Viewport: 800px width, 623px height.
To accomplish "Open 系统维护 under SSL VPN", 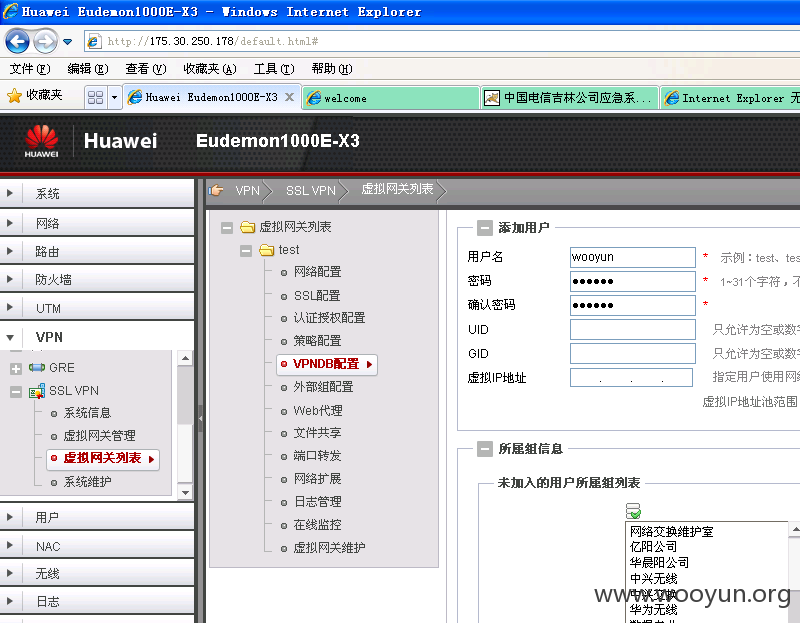I will (x=87, y=482).
